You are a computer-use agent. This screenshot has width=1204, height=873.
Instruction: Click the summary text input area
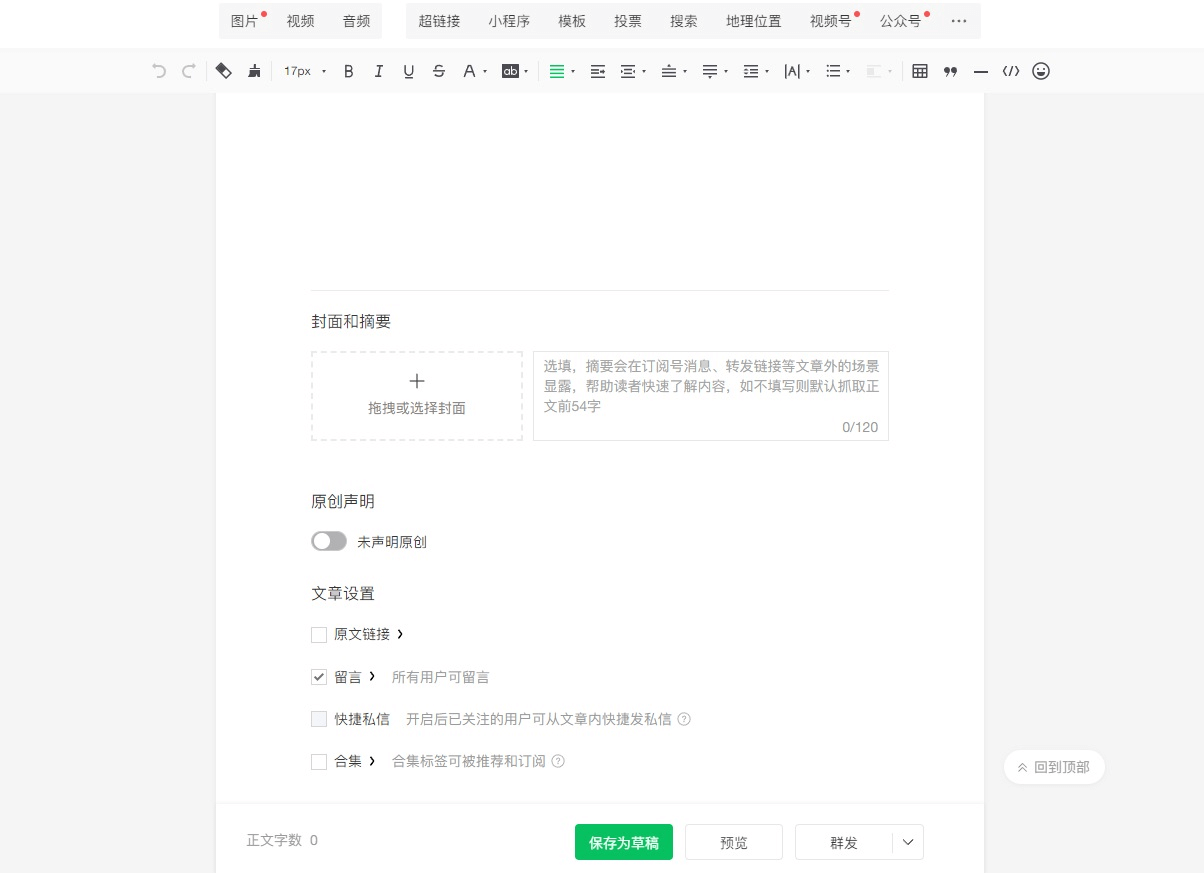(x=711, y=396)
